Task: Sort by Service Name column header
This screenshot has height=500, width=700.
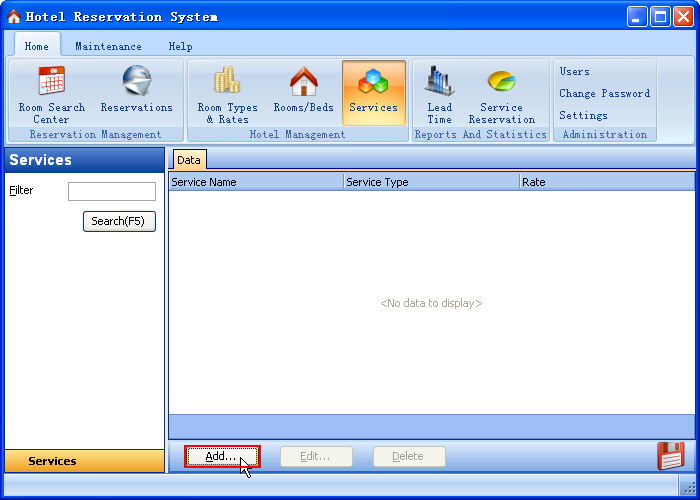Action: pyautogui.click(x=255, y=182)
